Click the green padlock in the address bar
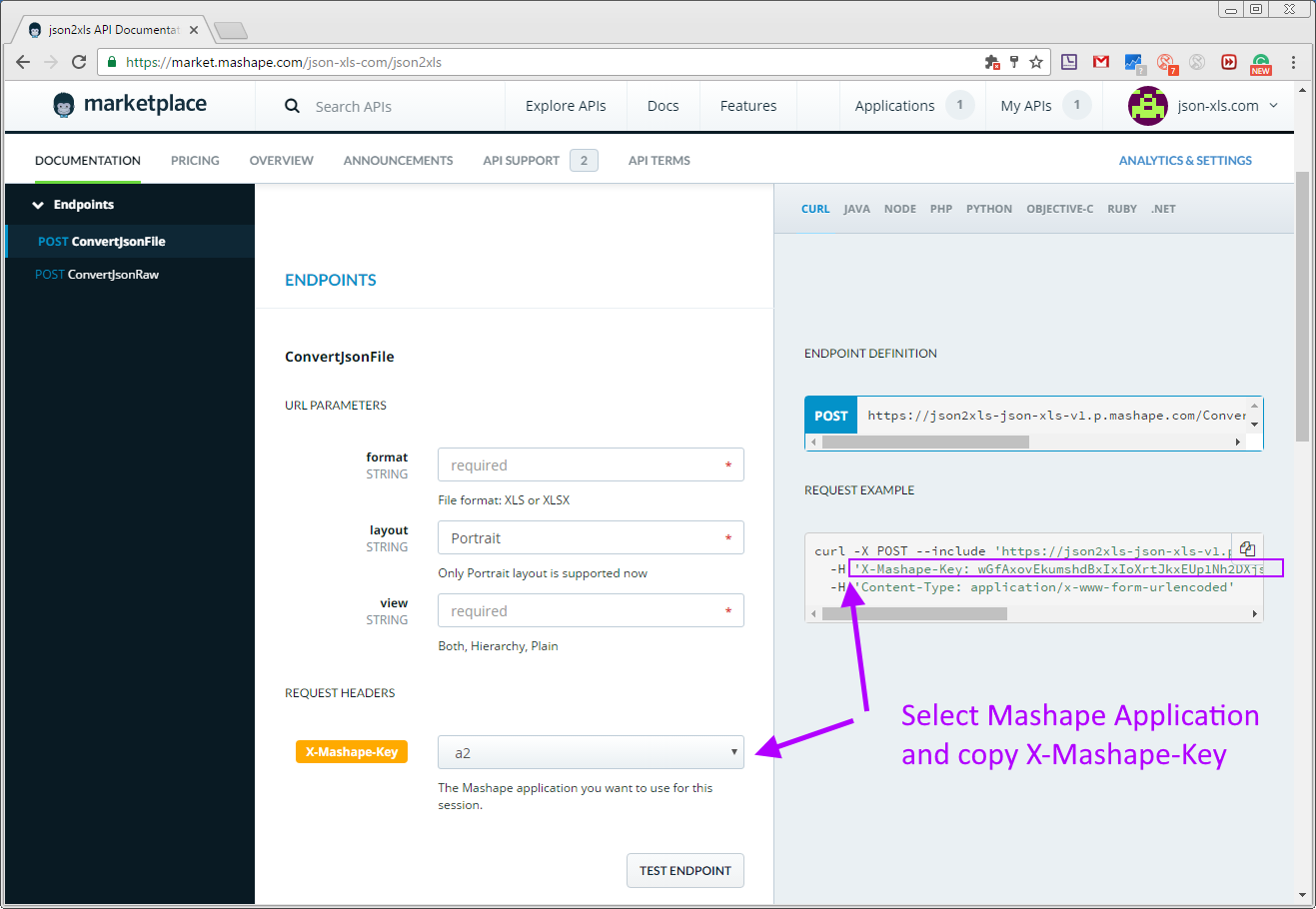This screenshot has width=1316, height=909. [x=112, y=62]
